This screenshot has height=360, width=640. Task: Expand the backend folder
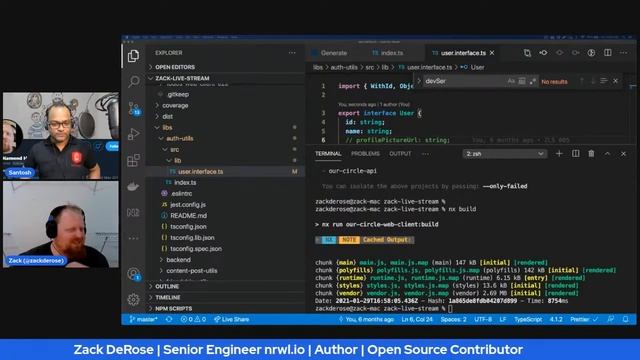pyautogui.click(x=178, y=260)
